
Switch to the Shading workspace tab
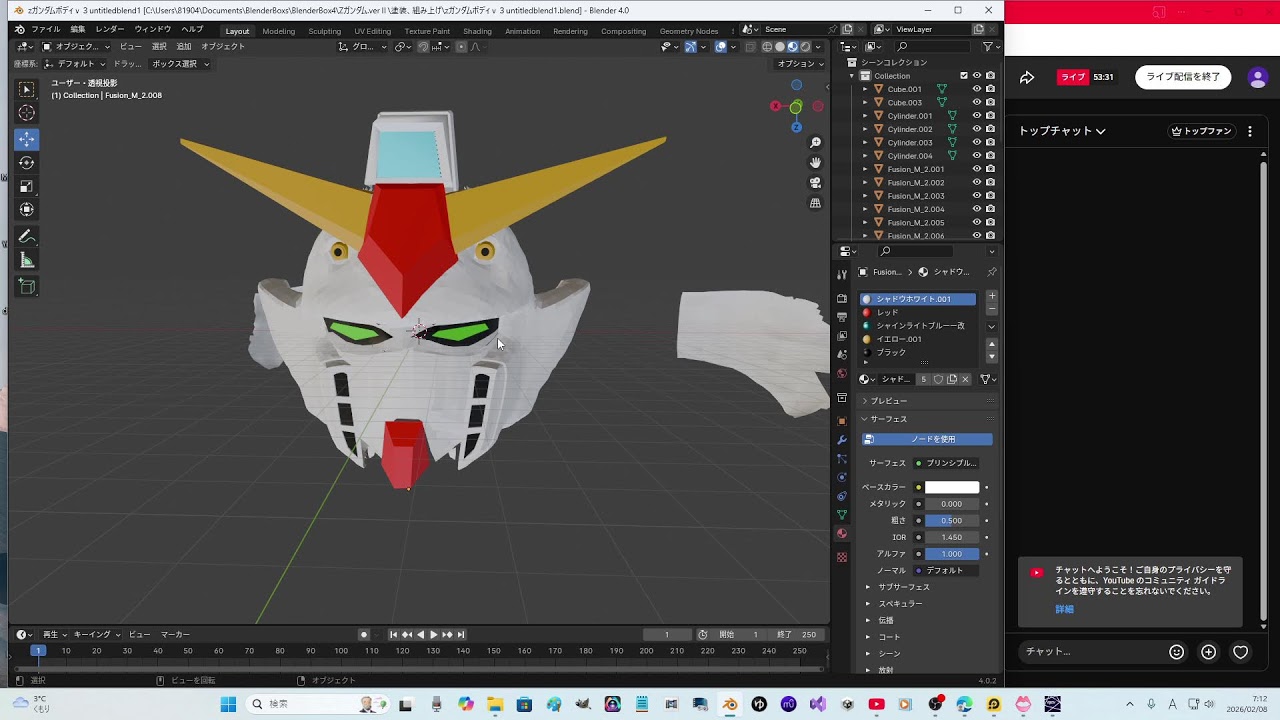477,31
